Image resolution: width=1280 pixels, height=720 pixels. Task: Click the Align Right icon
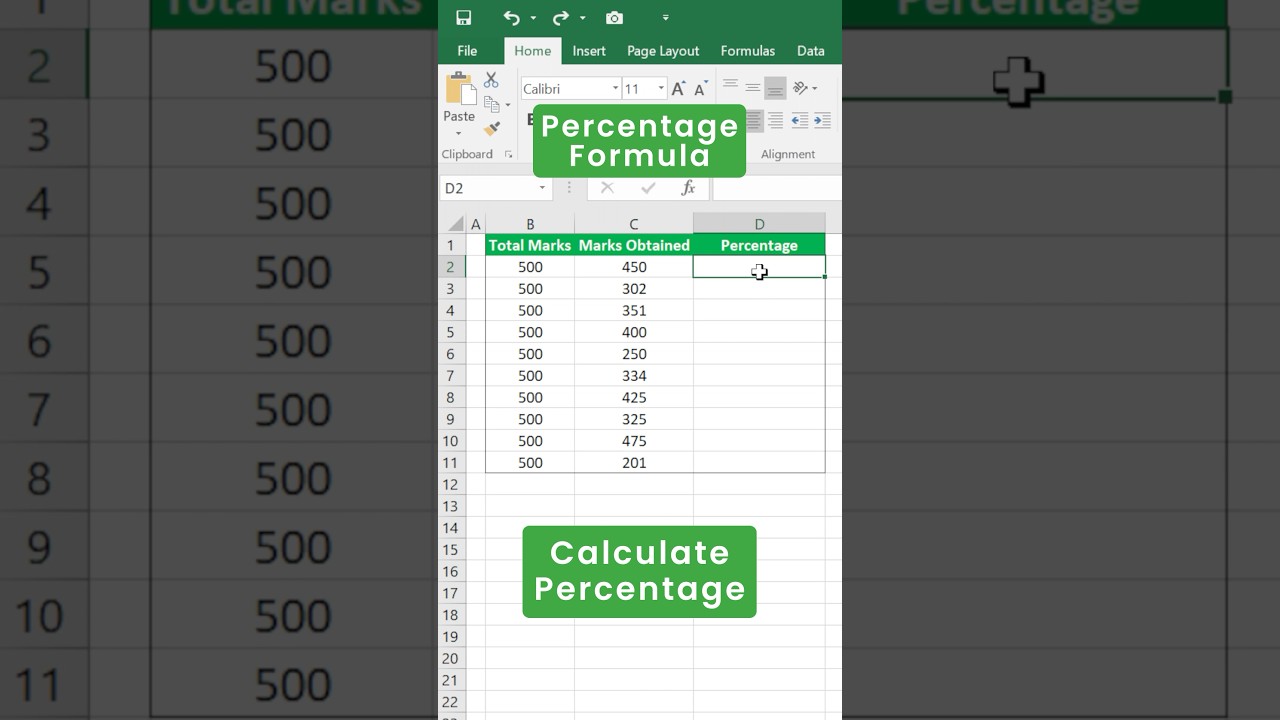click(x=775, y=121)
